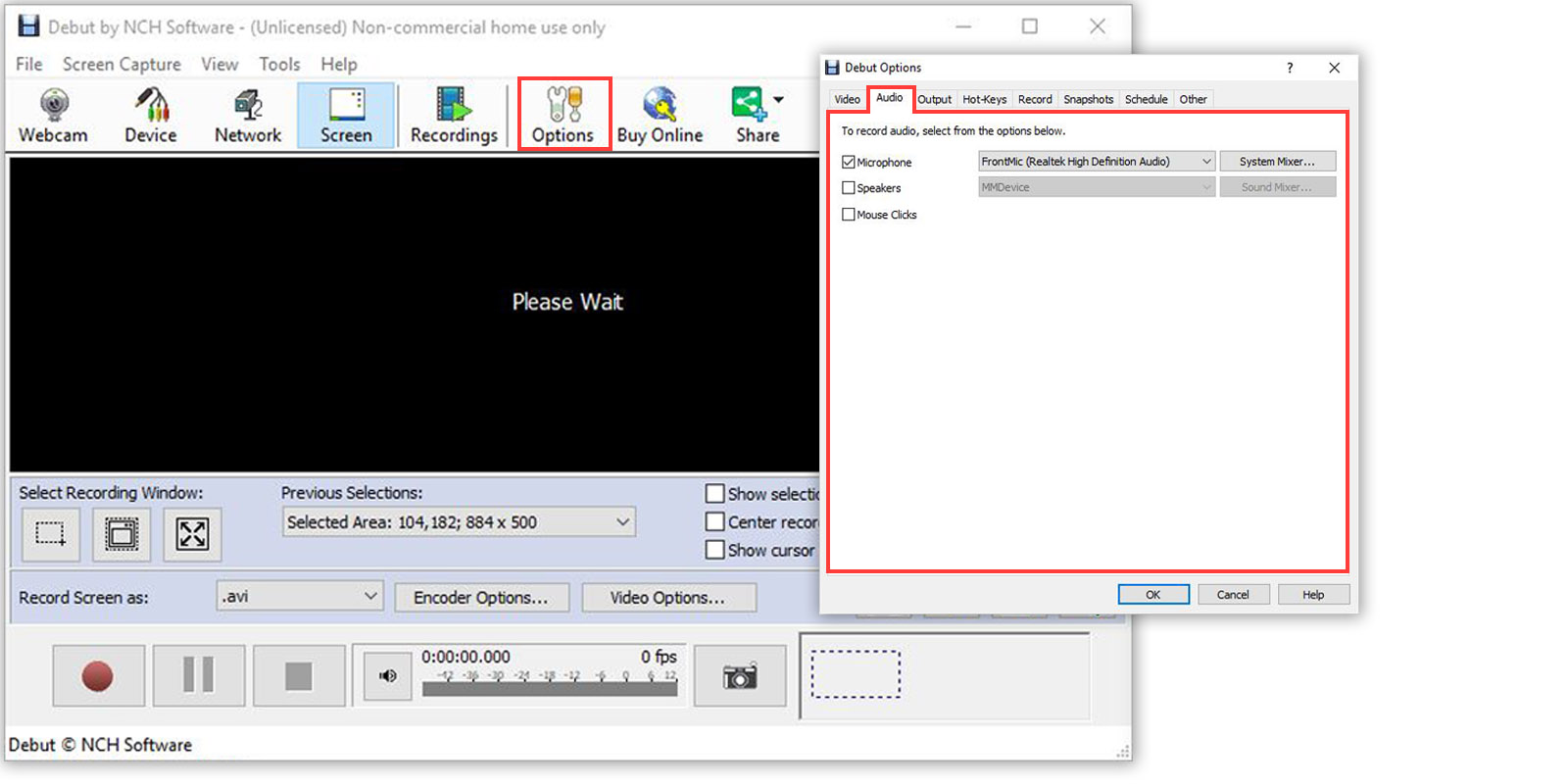Pick the drag-to-select recording area tool
1568x784 pixels.
(x=51, y=534)
